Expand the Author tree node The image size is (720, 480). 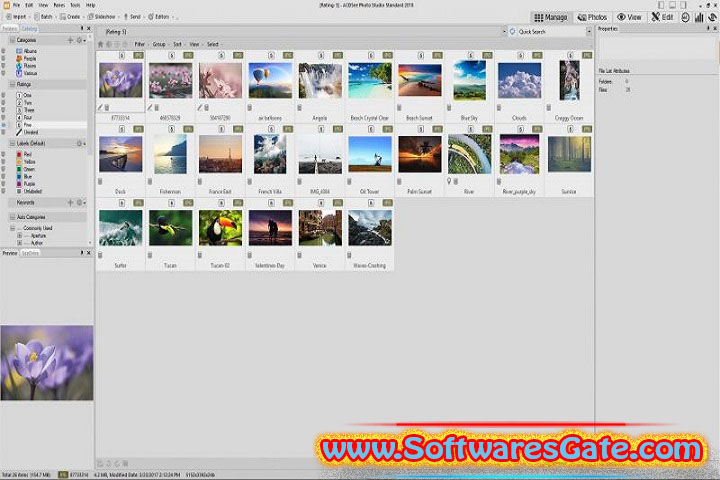coord(19,243)
